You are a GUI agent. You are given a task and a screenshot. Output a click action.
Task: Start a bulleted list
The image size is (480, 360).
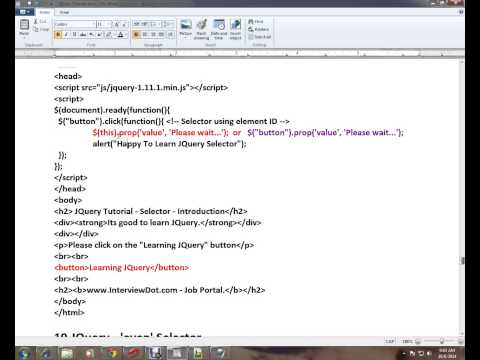[x=154, y=24]
